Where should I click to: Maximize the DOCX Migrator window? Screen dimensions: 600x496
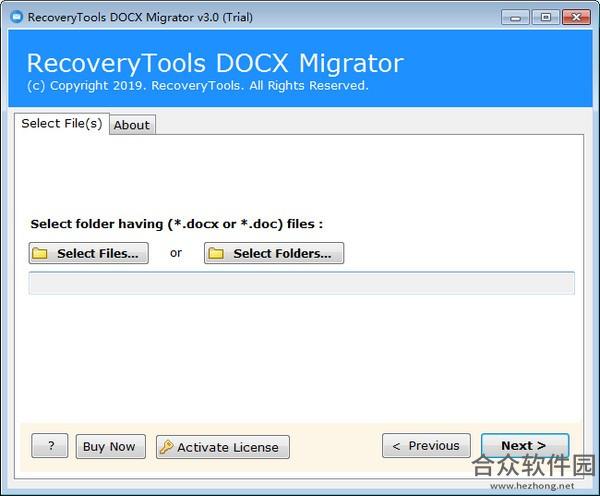tap(546, 18)
